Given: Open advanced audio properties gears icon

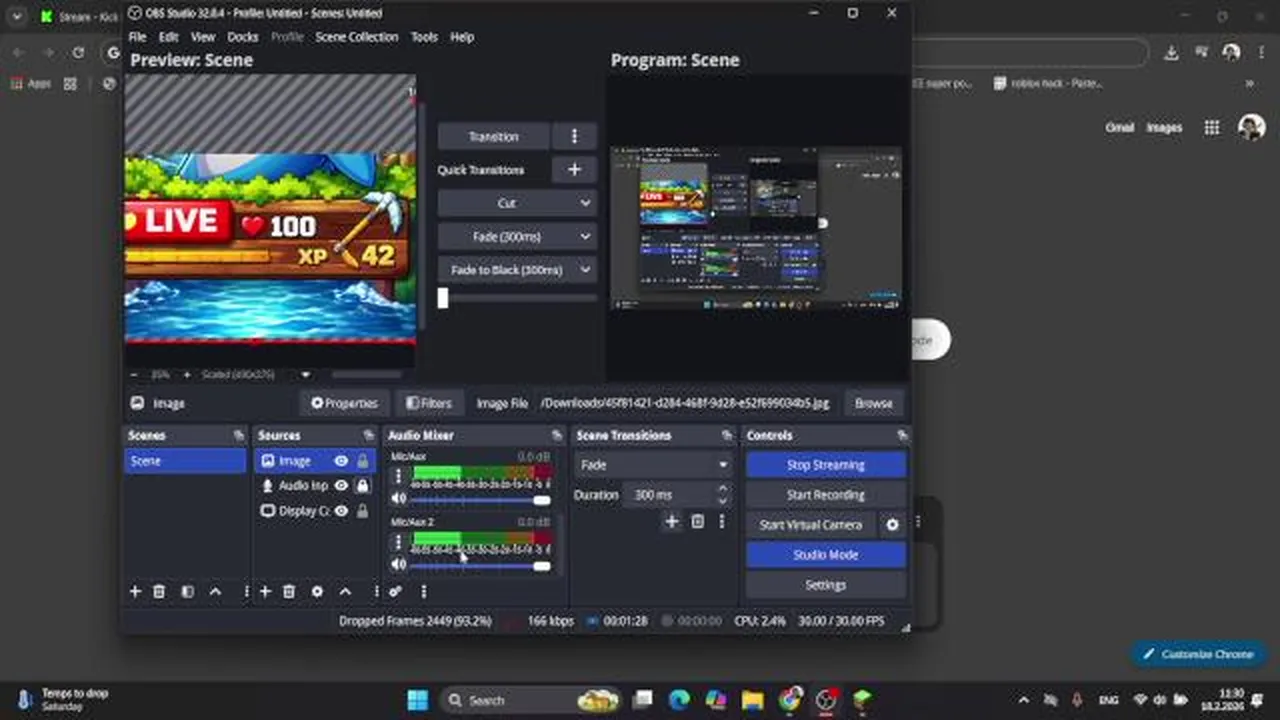Looking at the screenshot, I should click(x=396, y=592).
